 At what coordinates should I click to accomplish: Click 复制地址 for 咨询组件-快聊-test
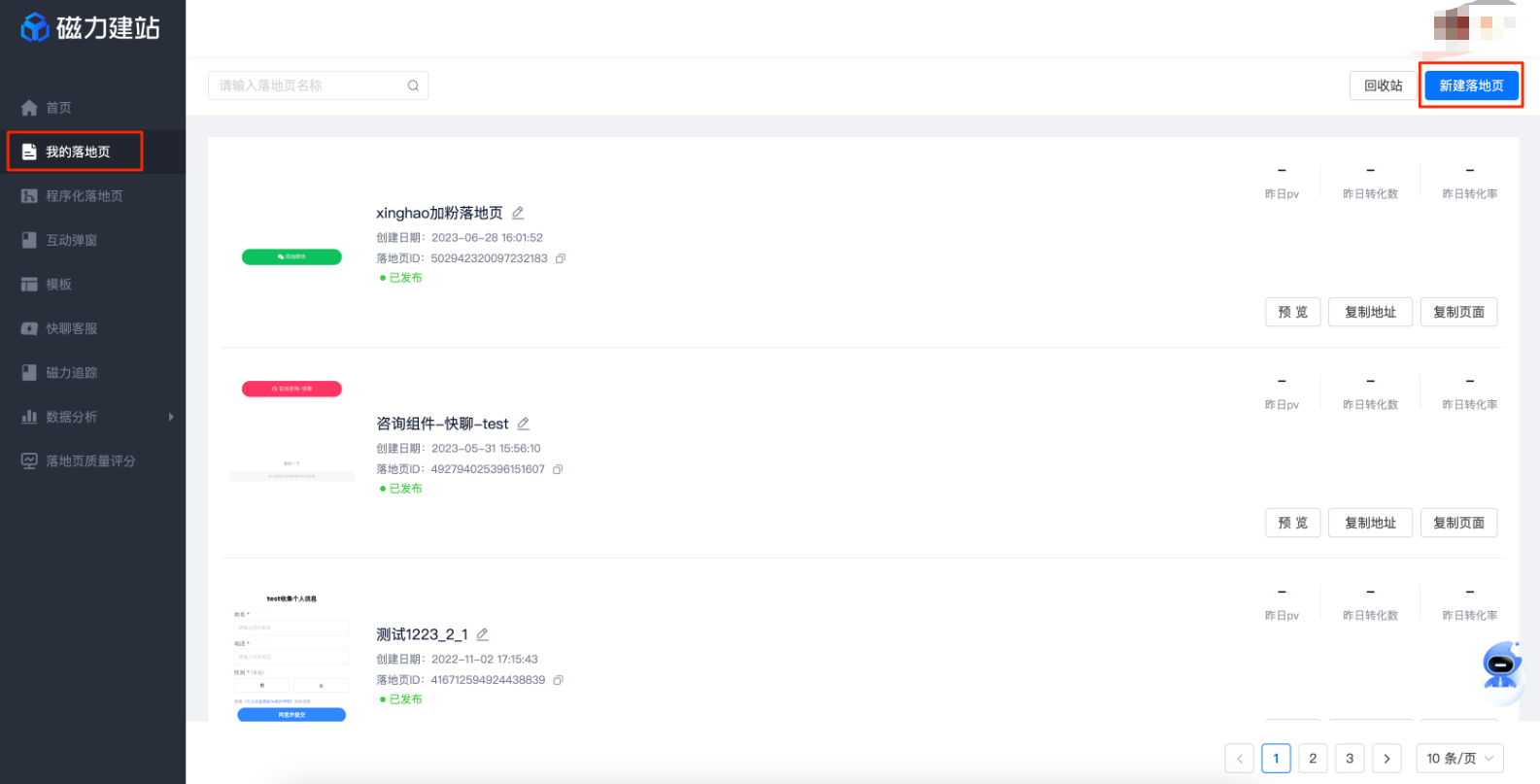pos(1370,523)
